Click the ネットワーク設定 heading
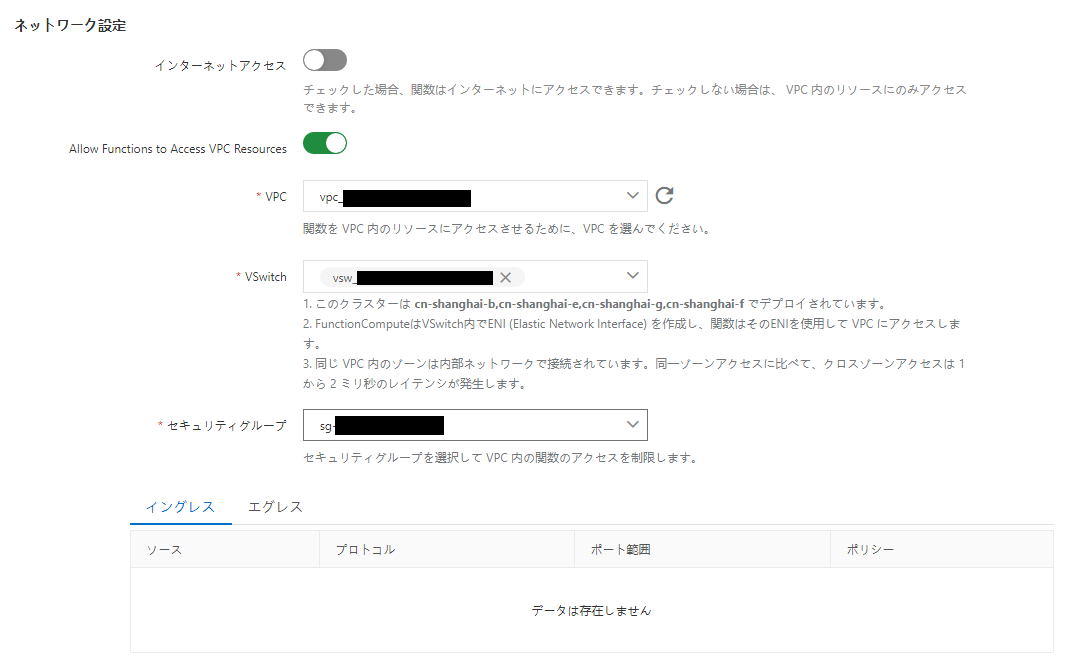 point(70,26)
